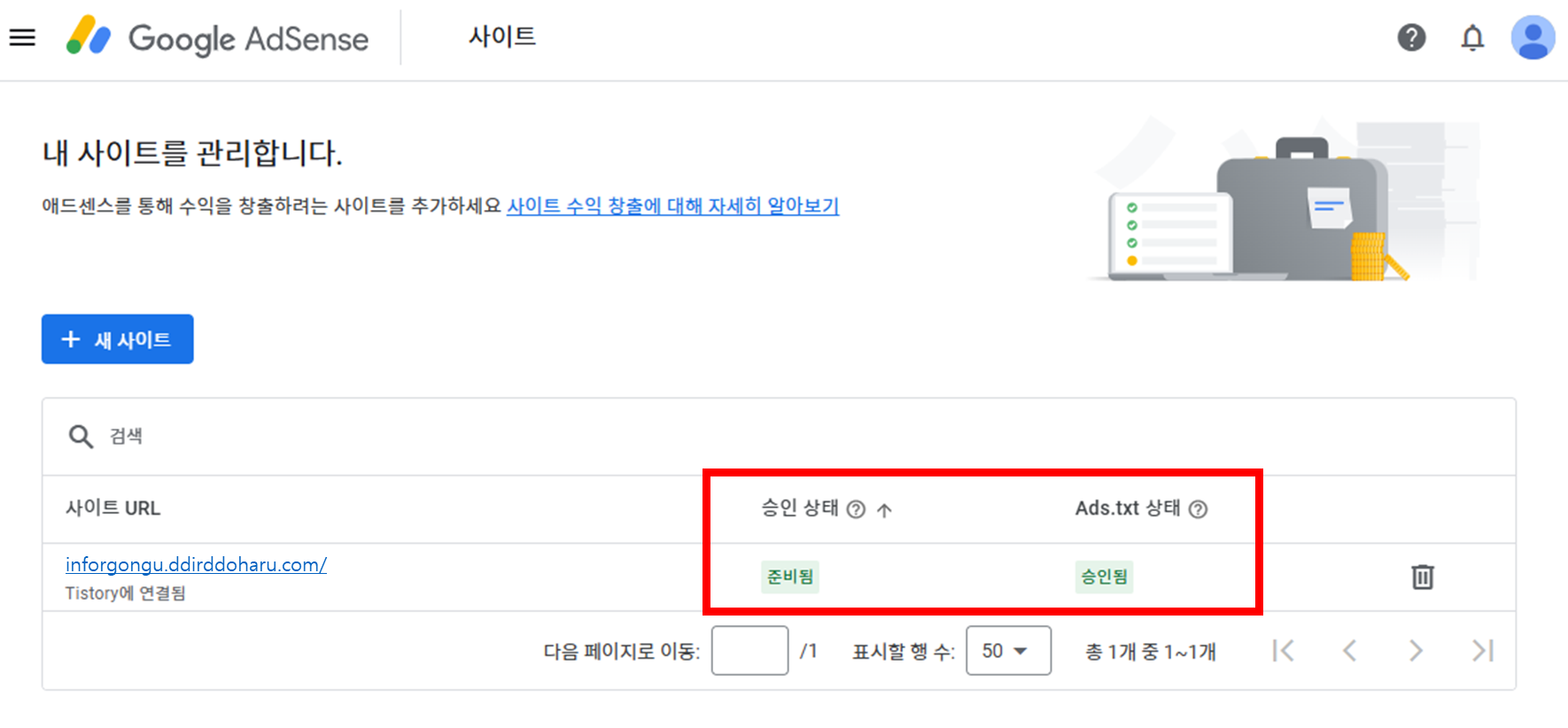The width and height of the screenshot is (1568, 728).
Task: Open inforgongu.ddirddoharu.com site link
Action: [x=195, y=563]
